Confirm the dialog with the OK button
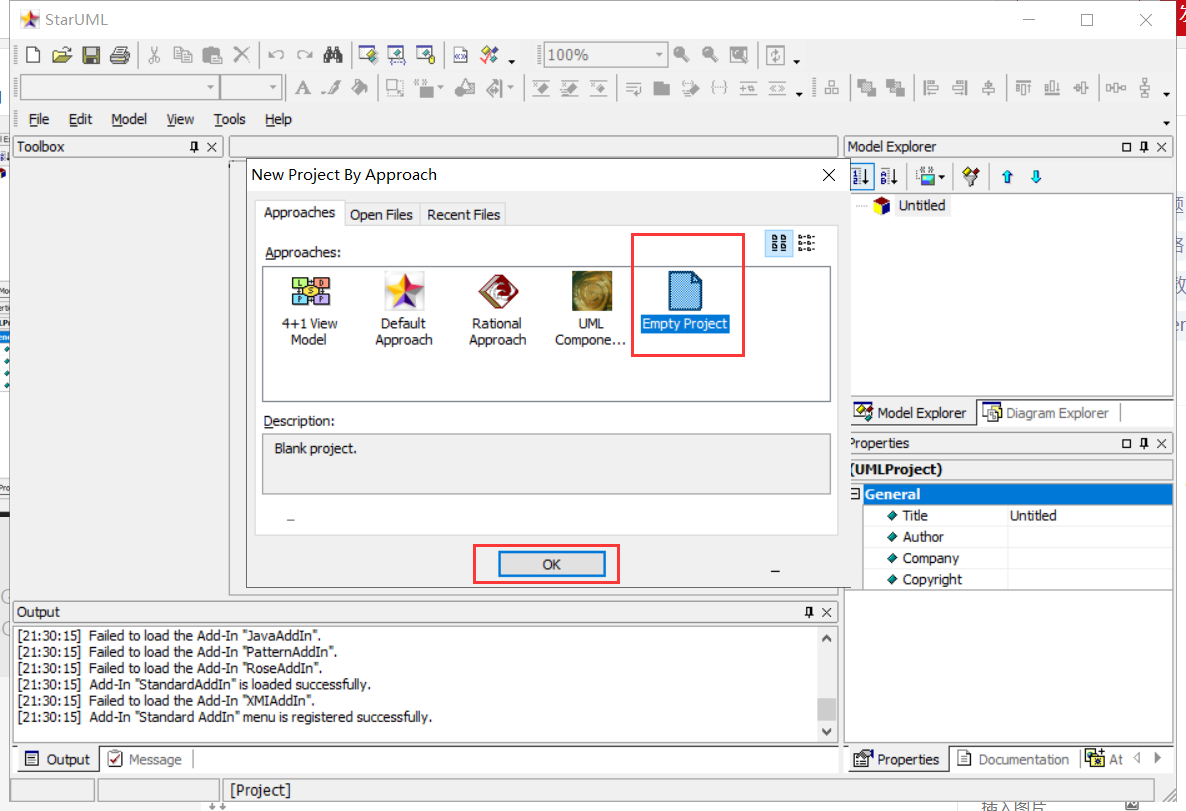 pyautogui.click(x=551, y=564)
